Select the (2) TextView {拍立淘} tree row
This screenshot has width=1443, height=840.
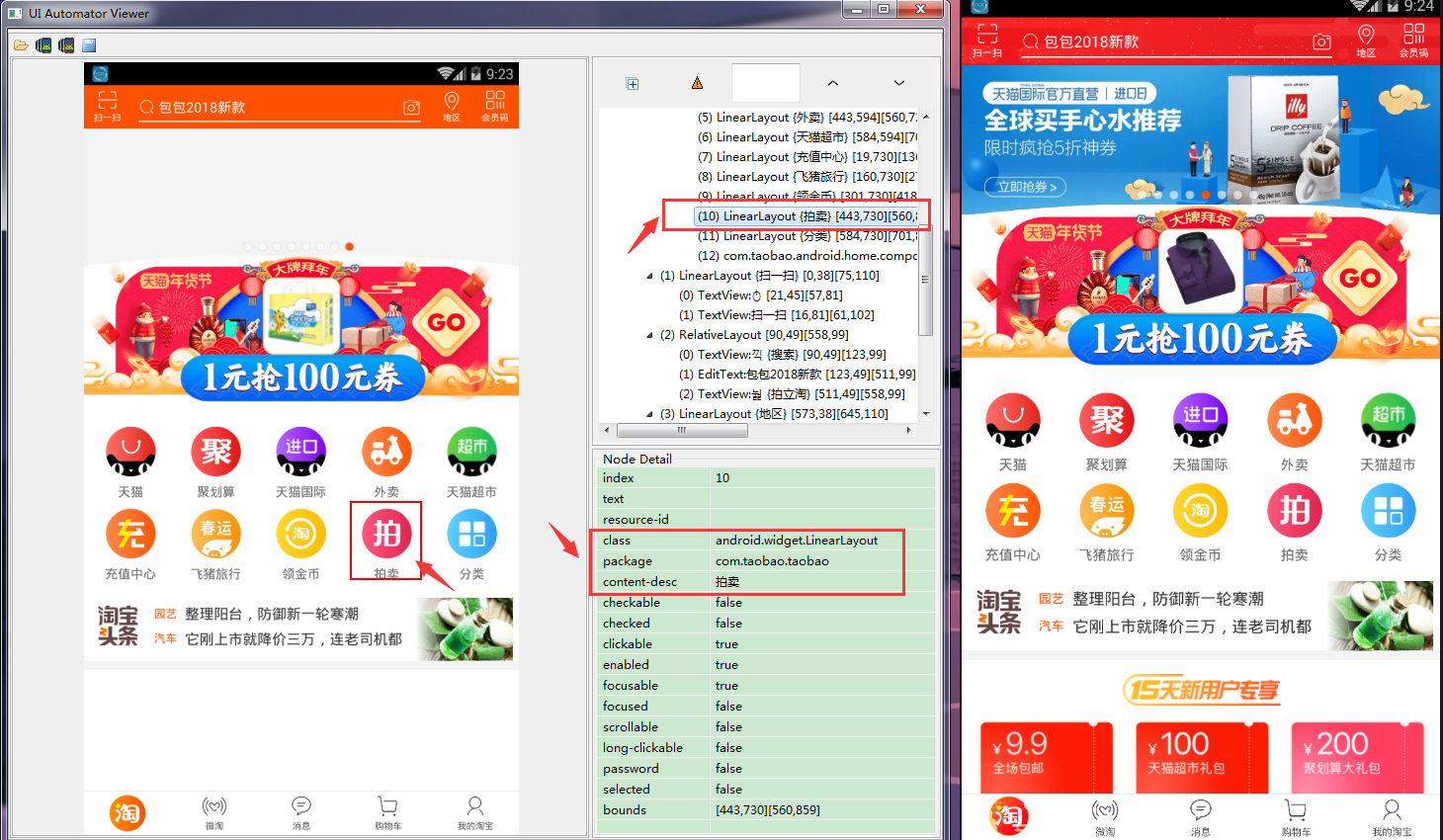(792, 393)
